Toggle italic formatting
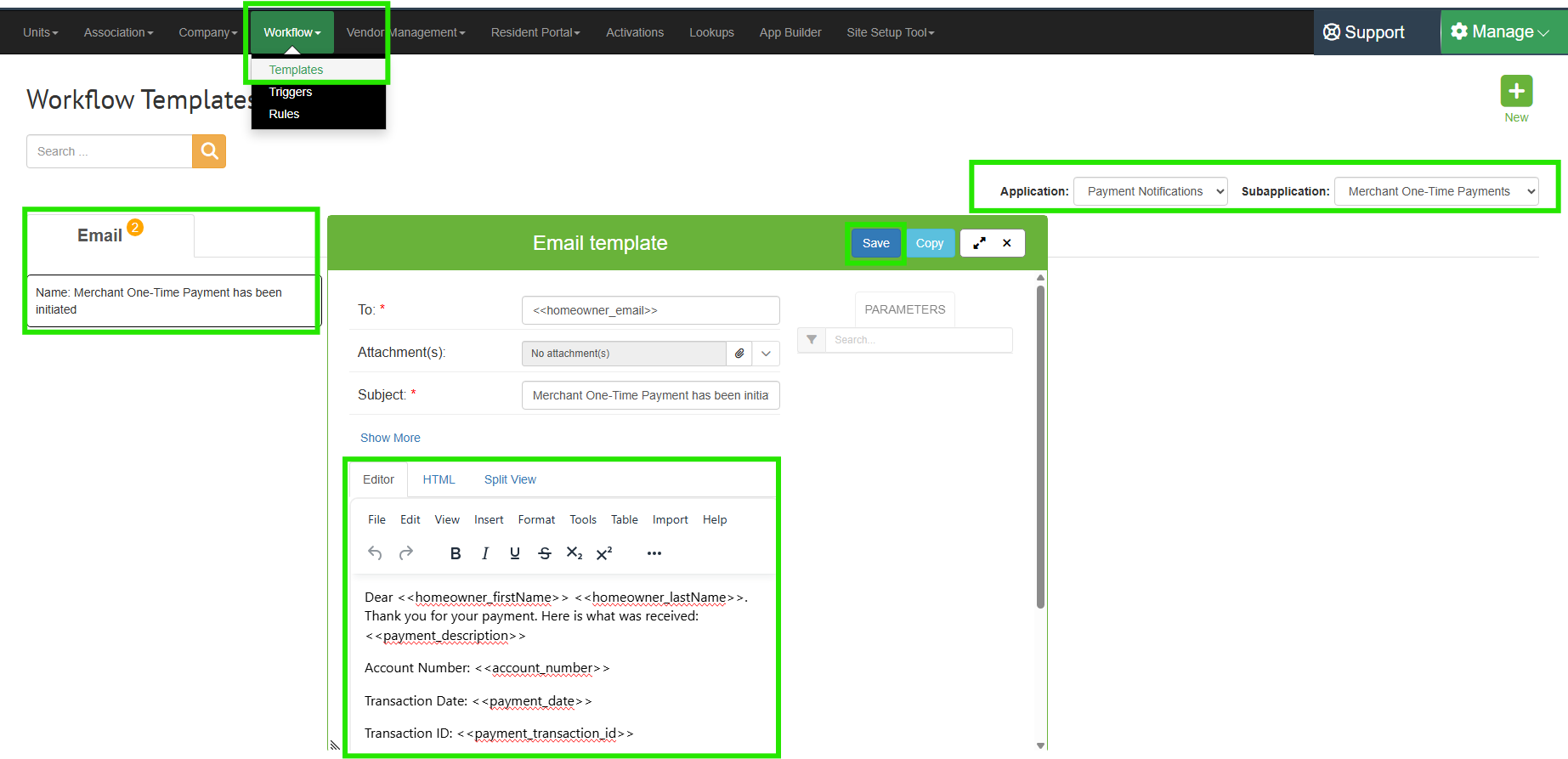The height and width of the screenshot is (759, 1568). coord(485,553)
